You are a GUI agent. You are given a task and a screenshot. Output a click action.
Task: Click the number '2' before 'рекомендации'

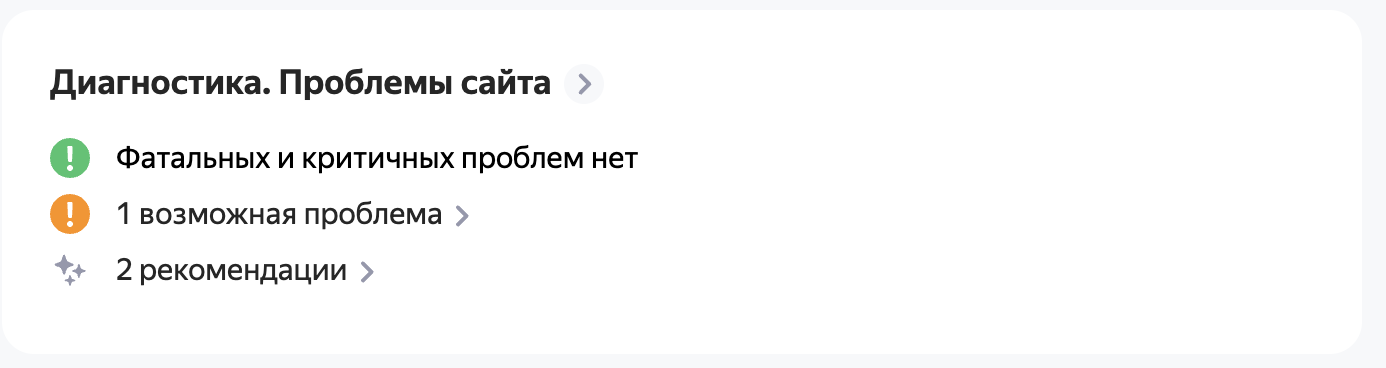pyautogui.click(x=125, y=271)
